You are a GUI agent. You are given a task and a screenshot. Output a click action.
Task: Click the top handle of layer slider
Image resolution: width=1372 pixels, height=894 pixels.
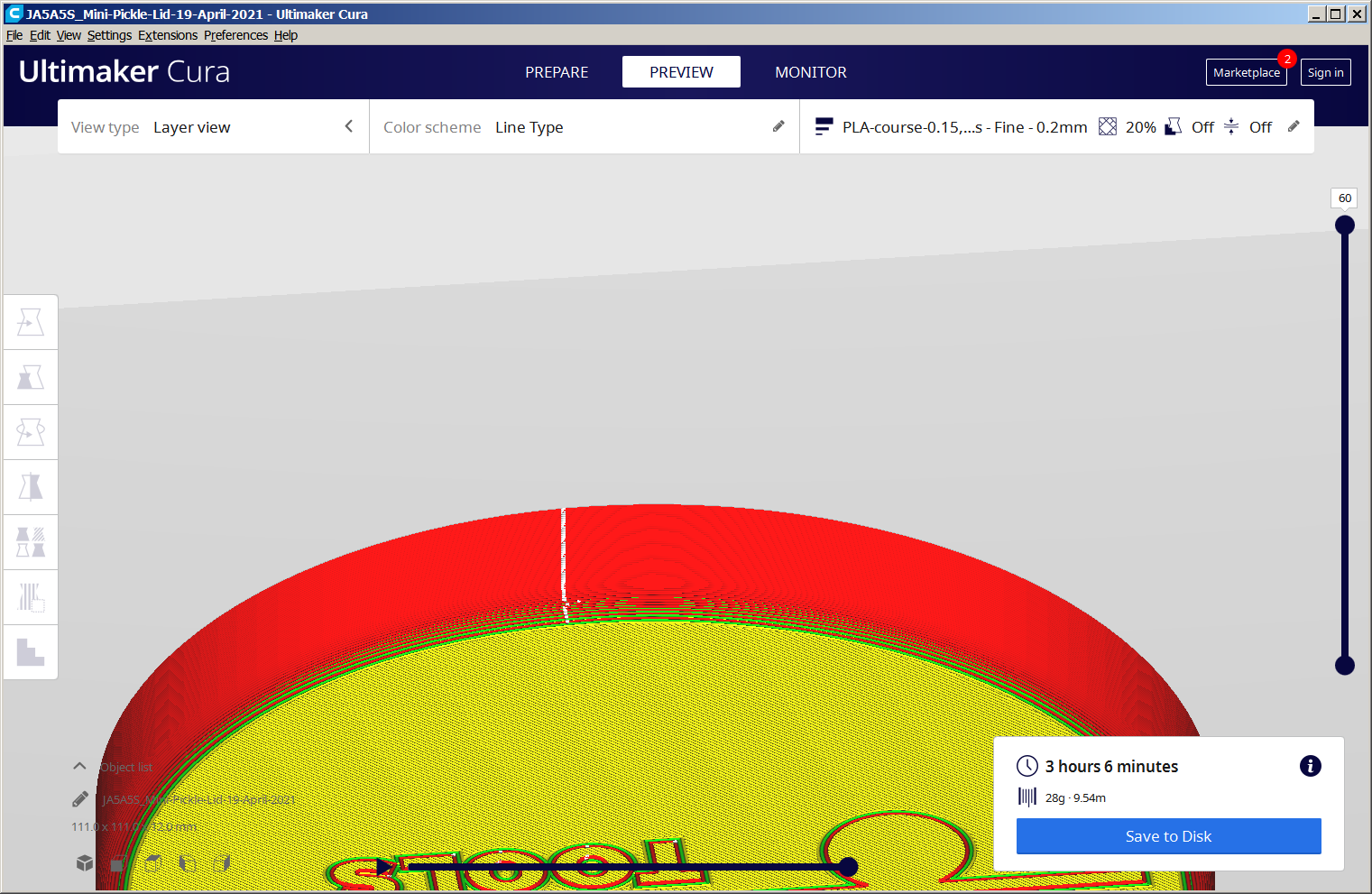(x=1344, y=225)
